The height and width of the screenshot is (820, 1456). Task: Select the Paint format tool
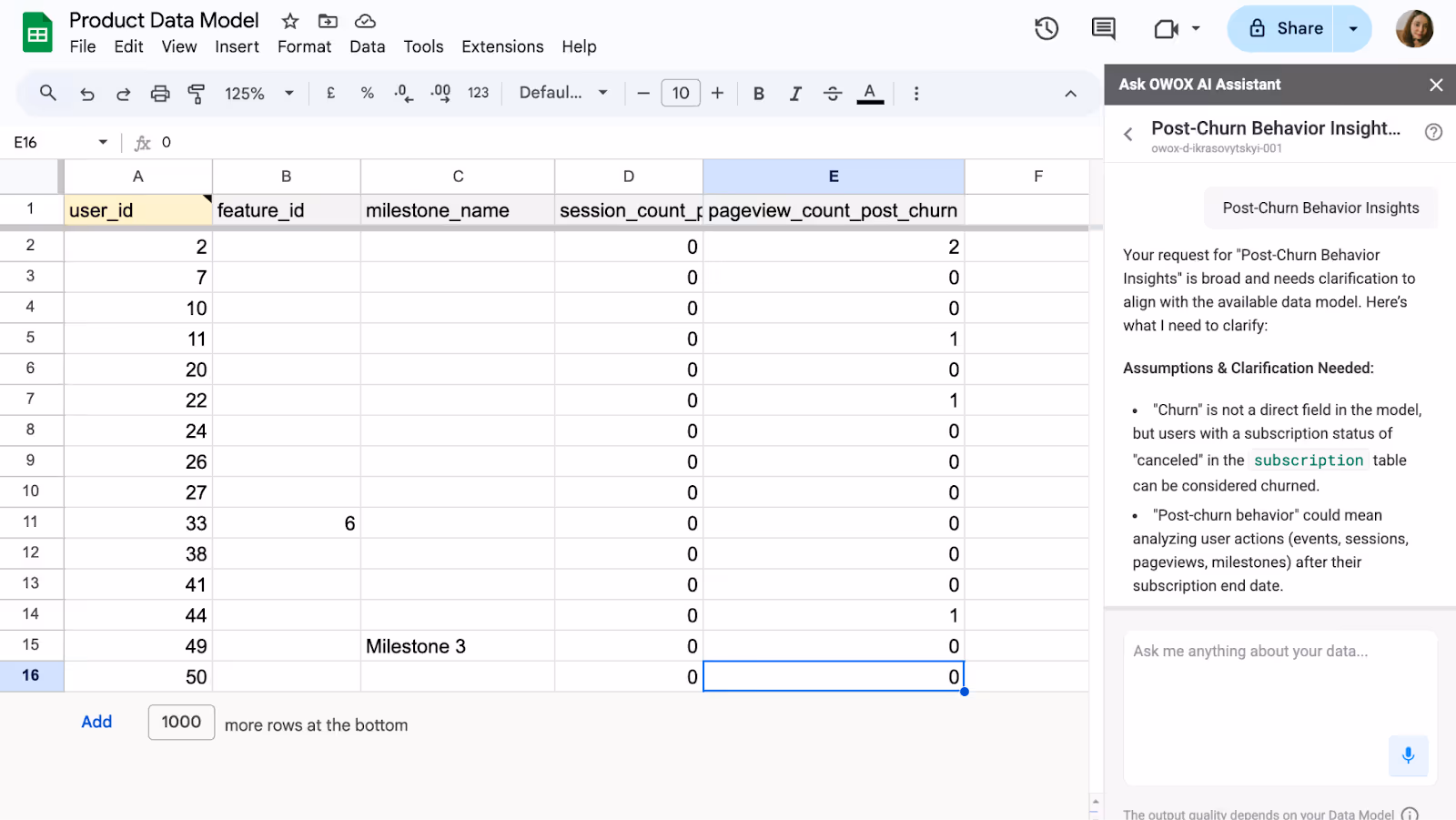point(197,93)
